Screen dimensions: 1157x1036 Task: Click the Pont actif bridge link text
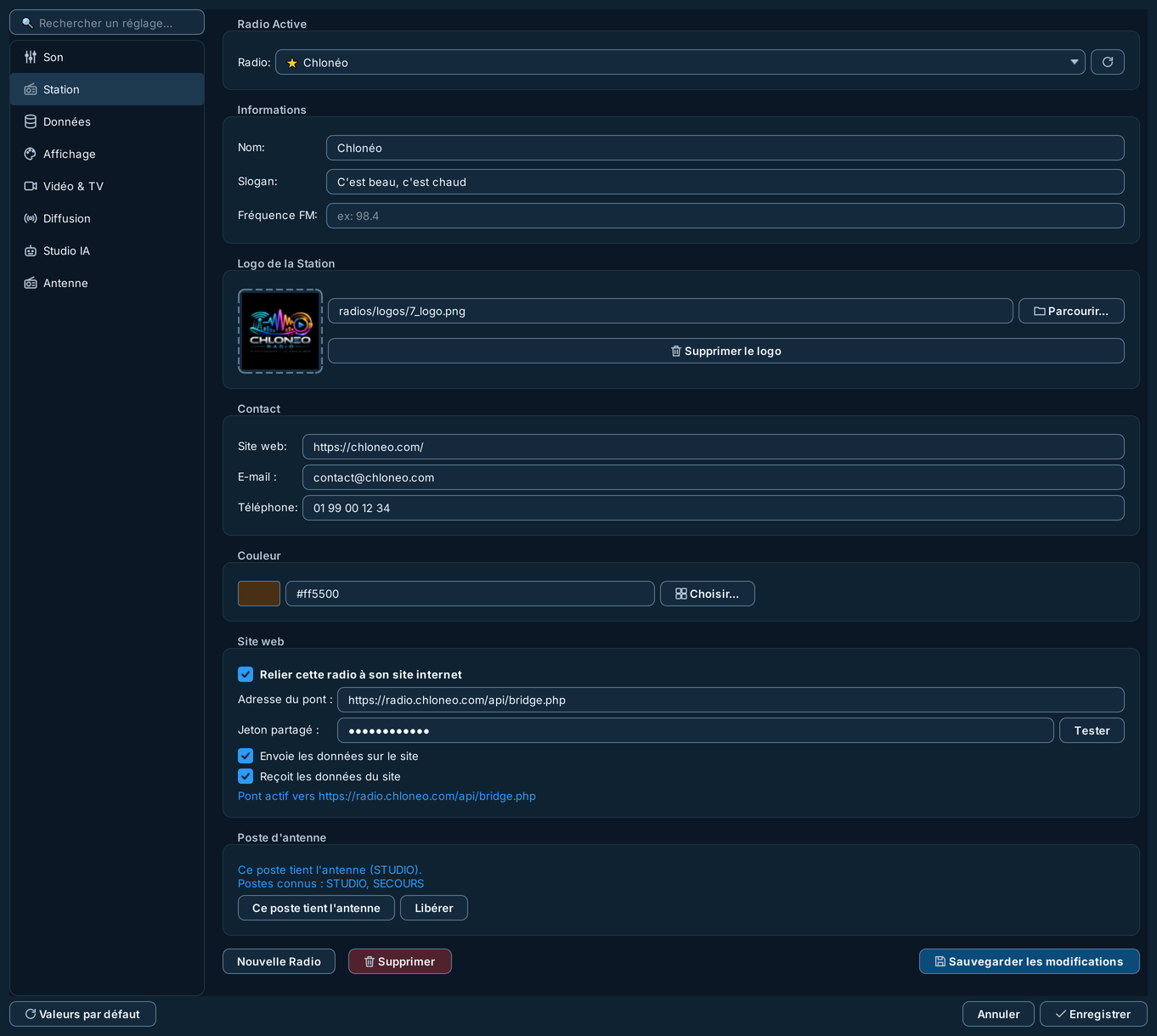387,796
